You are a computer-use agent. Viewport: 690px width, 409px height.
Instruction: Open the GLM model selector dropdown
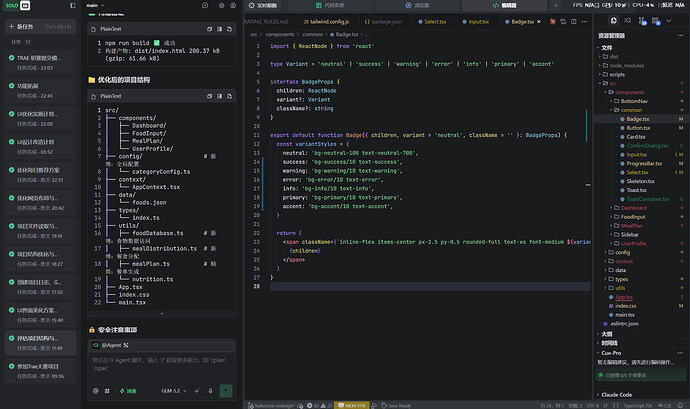coord(173,391)
